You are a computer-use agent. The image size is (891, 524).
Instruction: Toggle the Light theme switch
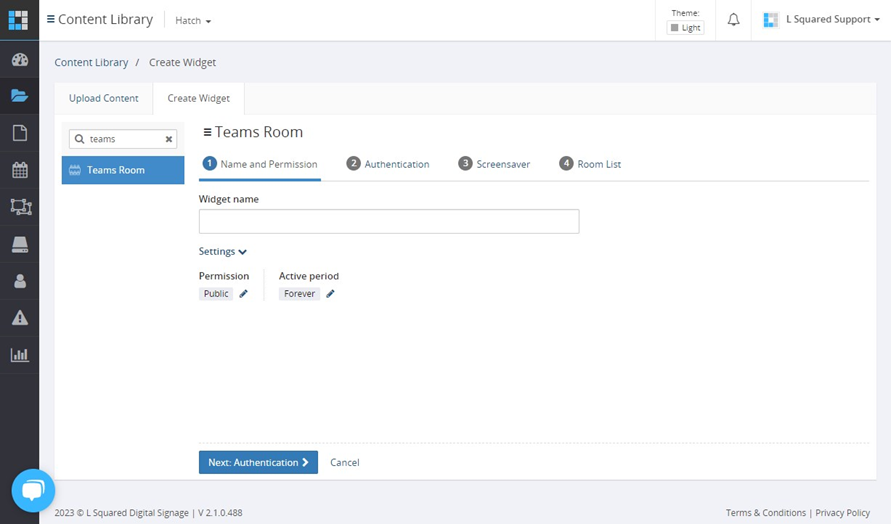pyautogui.click(x=685, y=28)
